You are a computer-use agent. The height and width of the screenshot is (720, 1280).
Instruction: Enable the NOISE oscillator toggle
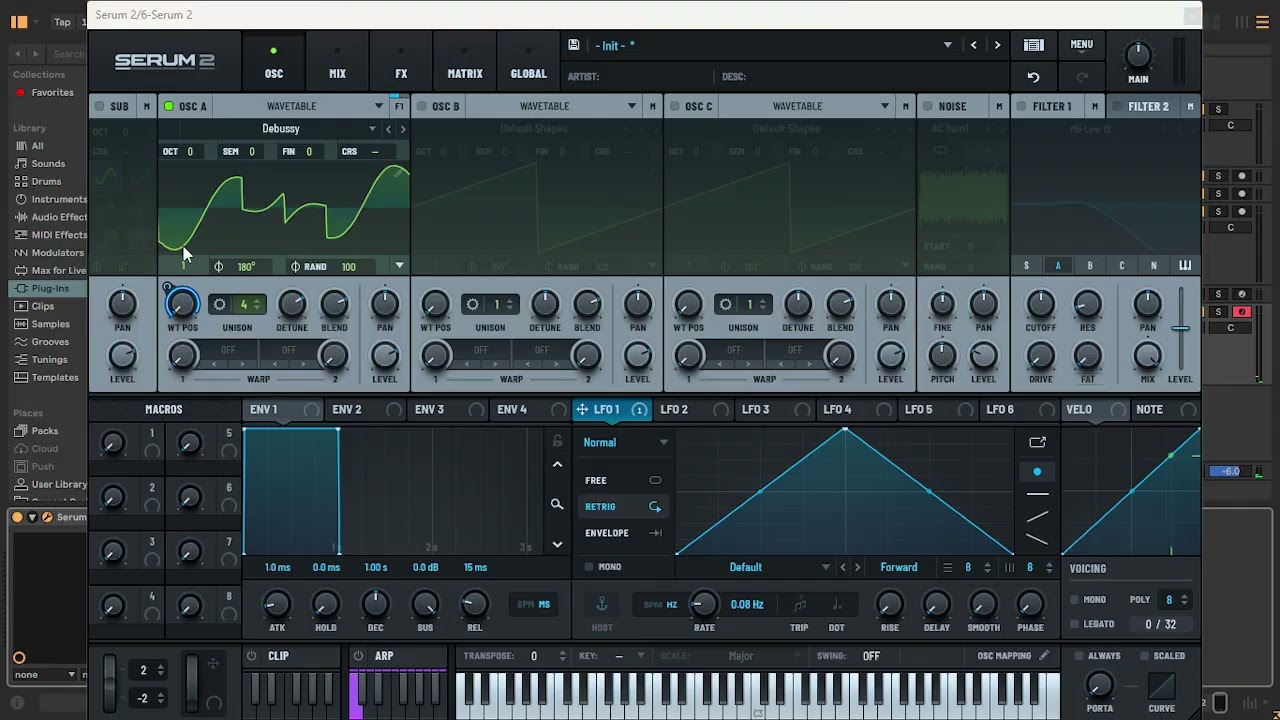coord(927,106)
